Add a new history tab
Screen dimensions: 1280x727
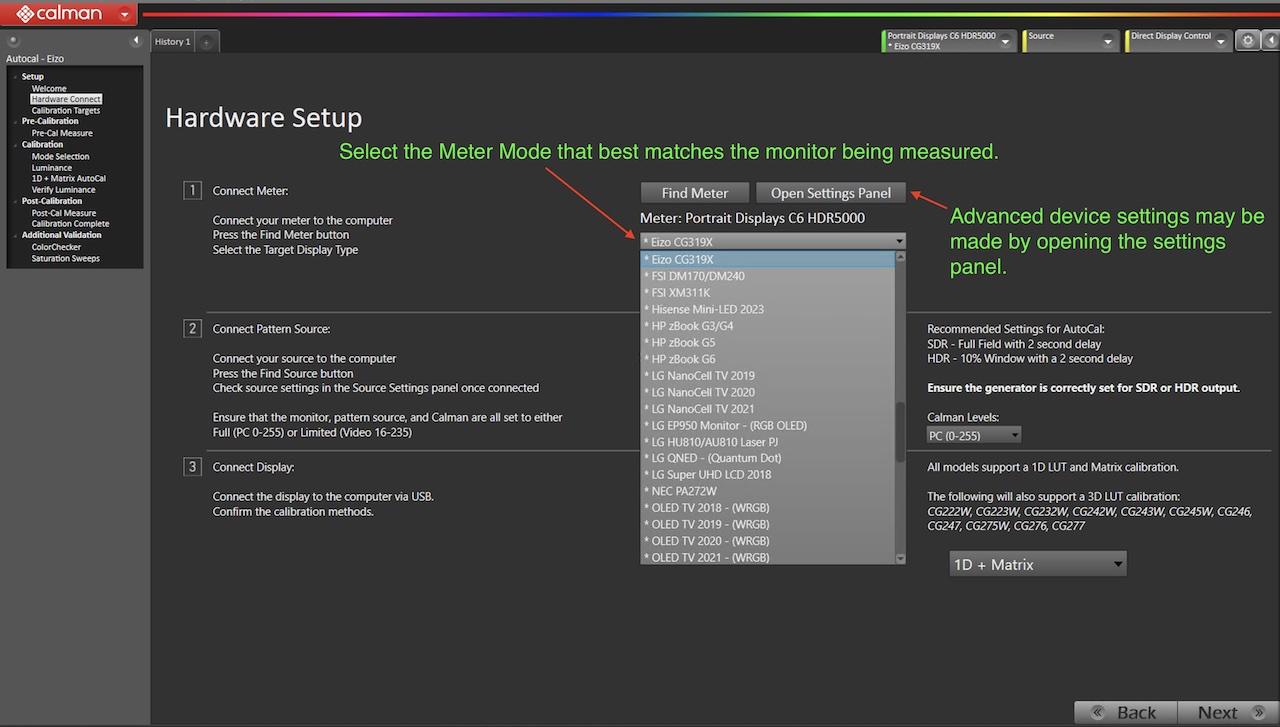pyautogui.click(x=206, y=42)
